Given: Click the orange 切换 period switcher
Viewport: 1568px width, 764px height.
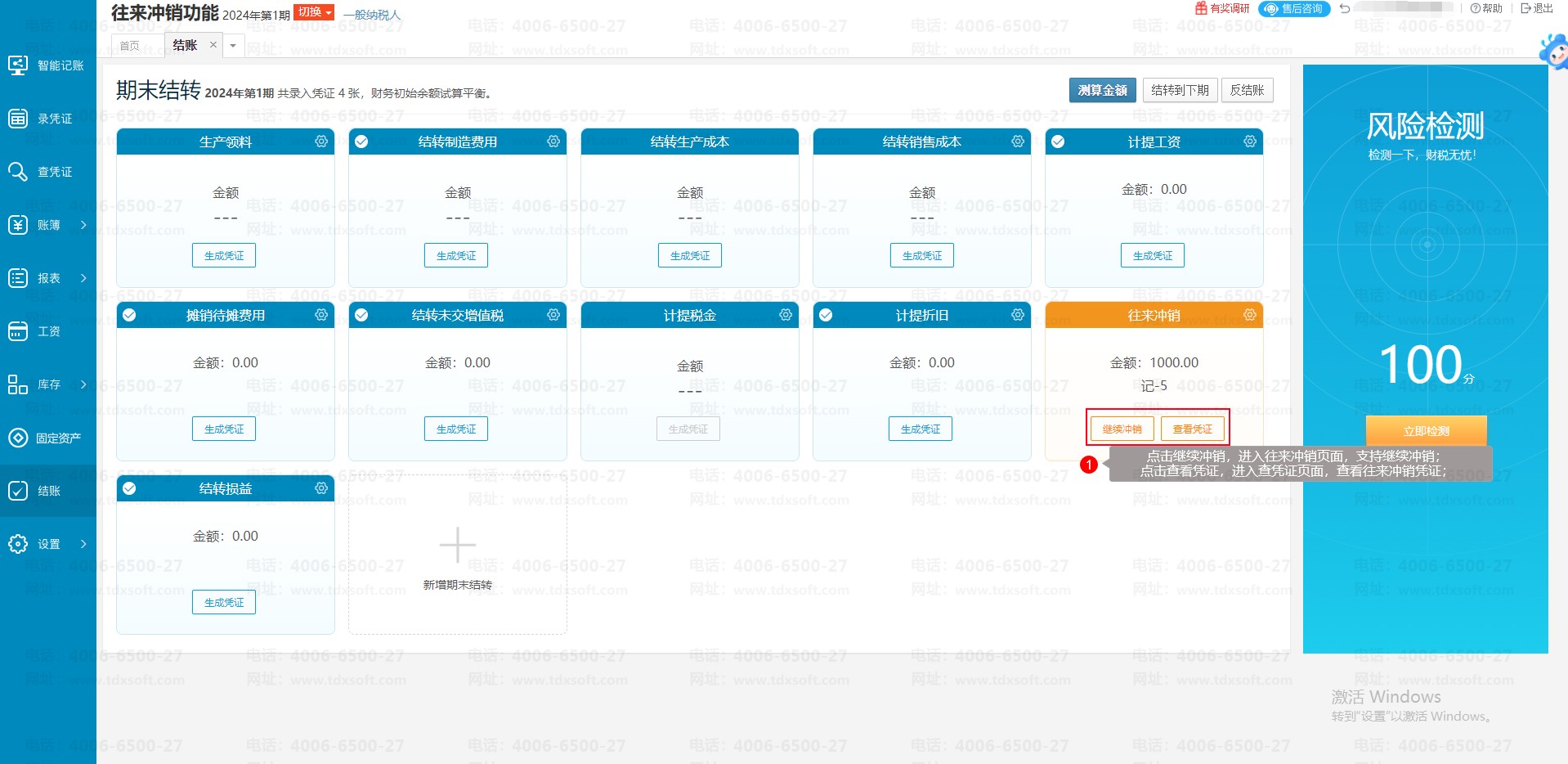Looking at the screenshot, I should coord(314,12).
